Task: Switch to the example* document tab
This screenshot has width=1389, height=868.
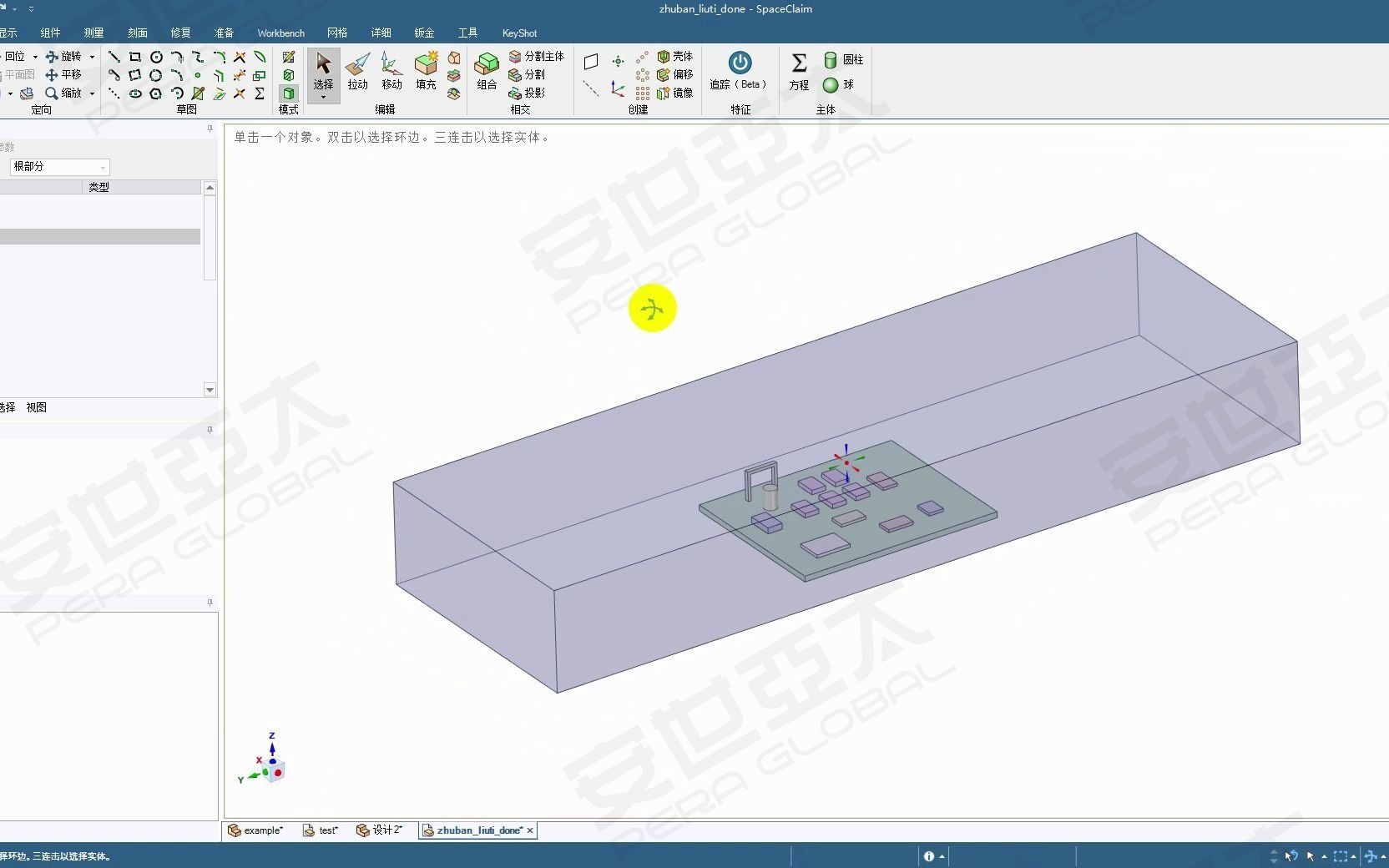Action: [255, 830]
